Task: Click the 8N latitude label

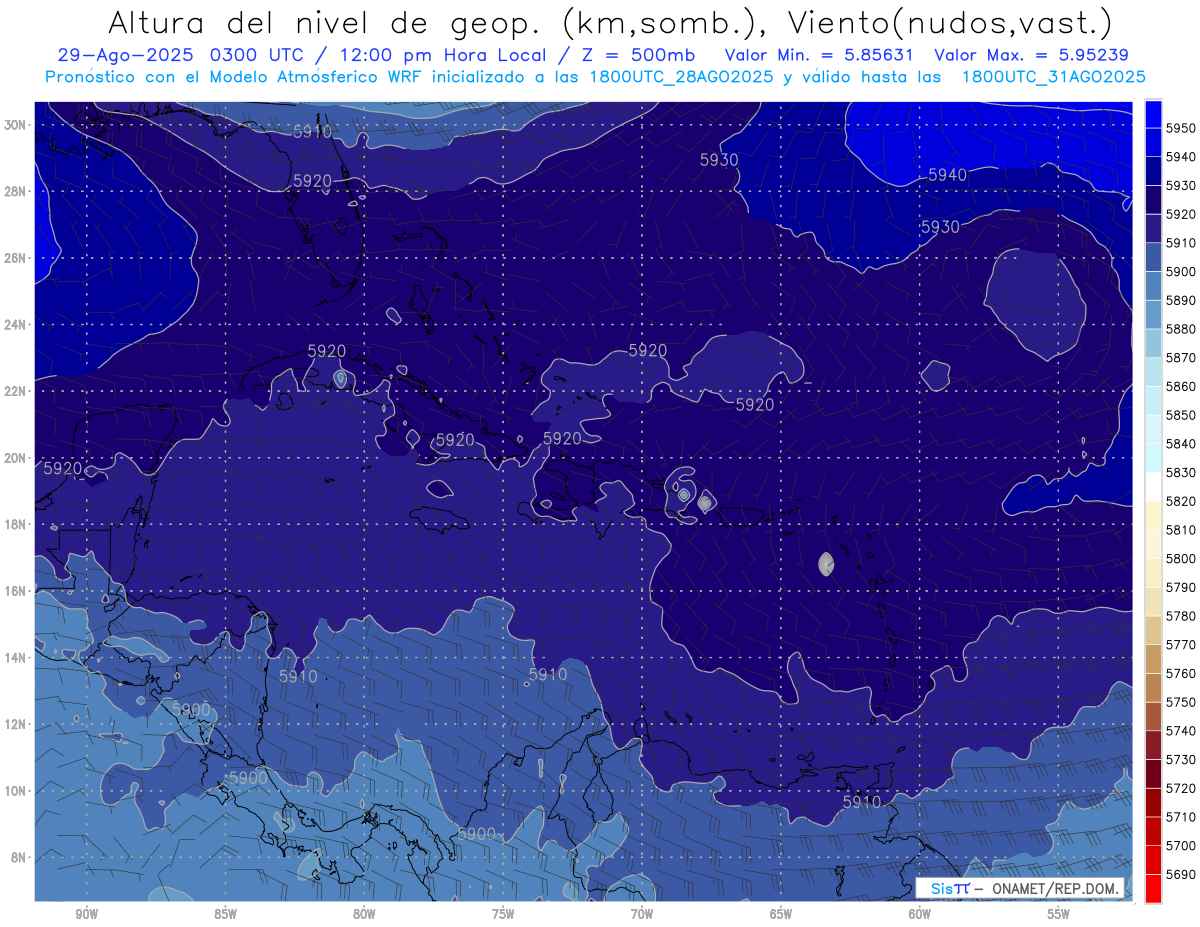Action: tap(18, 857)
